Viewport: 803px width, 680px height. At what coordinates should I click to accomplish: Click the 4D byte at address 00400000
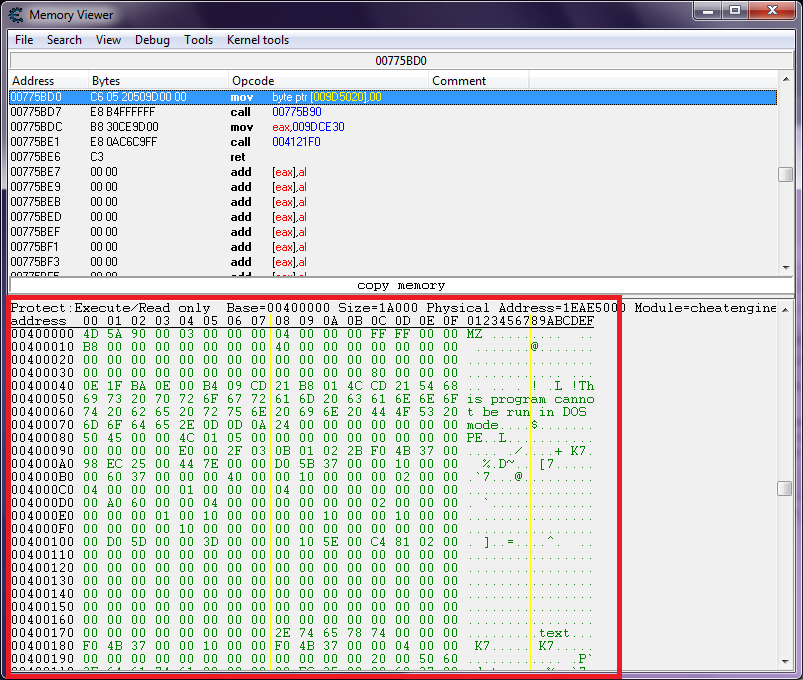point(90,334)
